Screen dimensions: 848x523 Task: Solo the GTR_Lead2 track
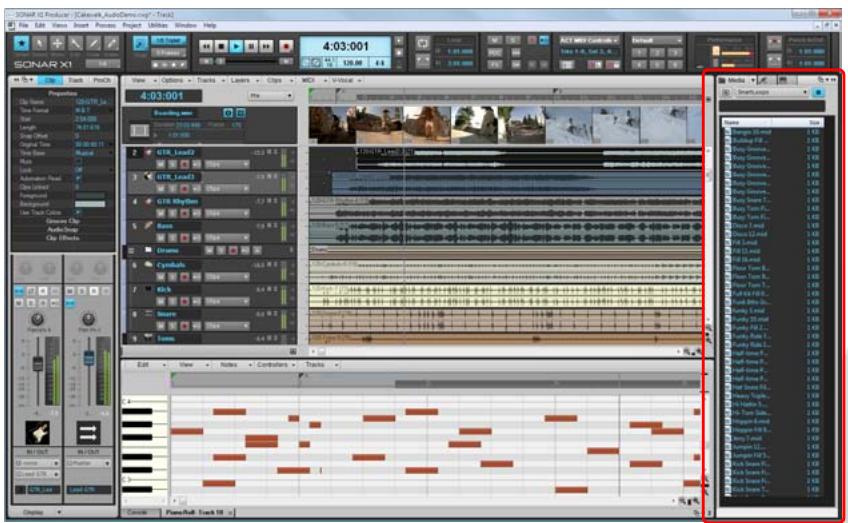173,164
